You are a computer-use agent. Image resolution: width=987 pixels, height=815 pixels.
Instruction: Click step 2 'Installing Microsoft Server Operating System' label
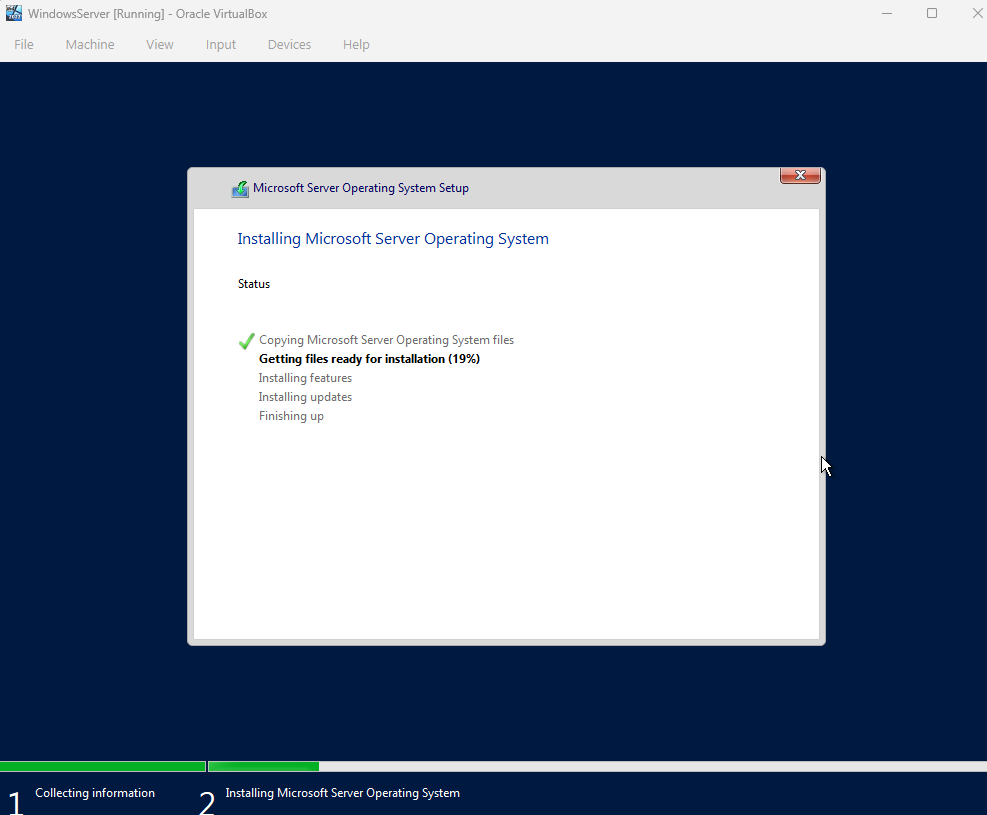pyautogui.click(x=342, y=793)
